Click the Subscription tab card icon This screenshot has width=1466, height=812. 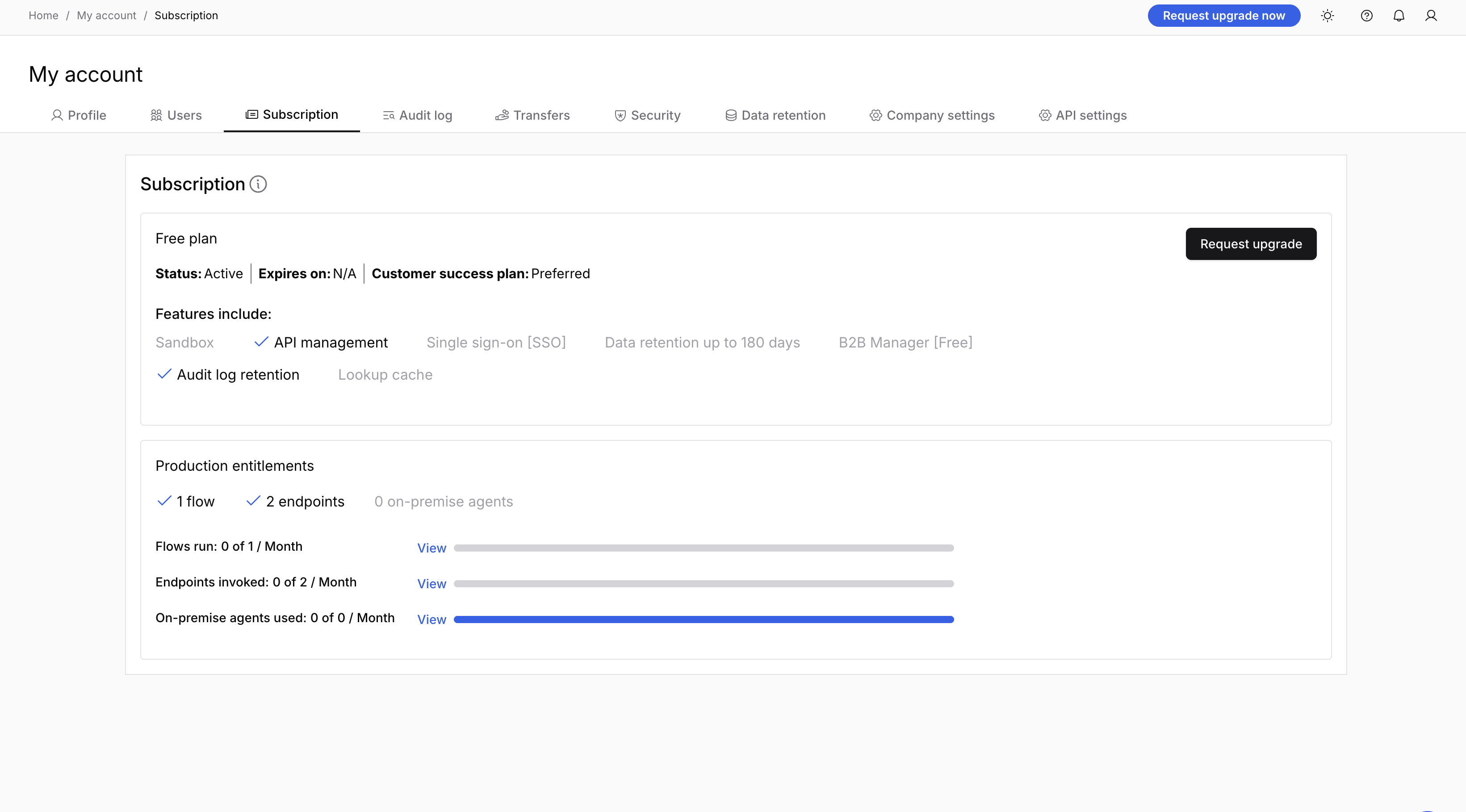coord(251,114)
